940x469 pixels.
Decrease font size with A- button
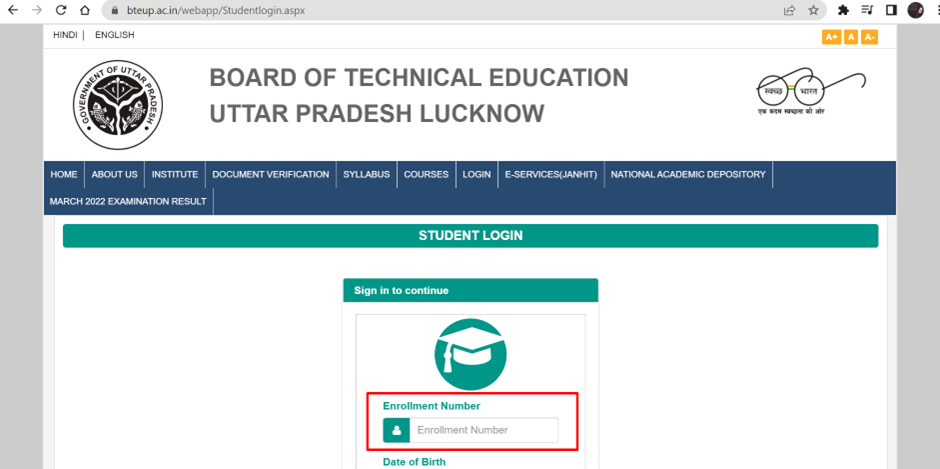(x=869, y=37)
